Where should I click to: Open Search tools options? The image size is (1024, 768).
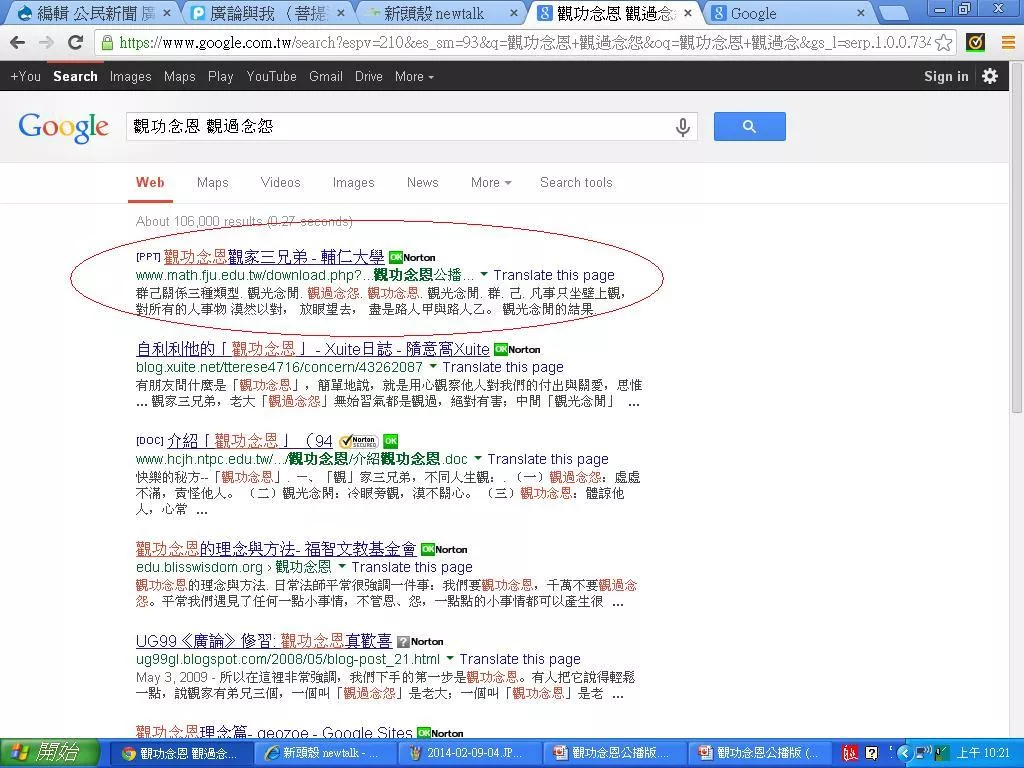click(x=576, y=183)
